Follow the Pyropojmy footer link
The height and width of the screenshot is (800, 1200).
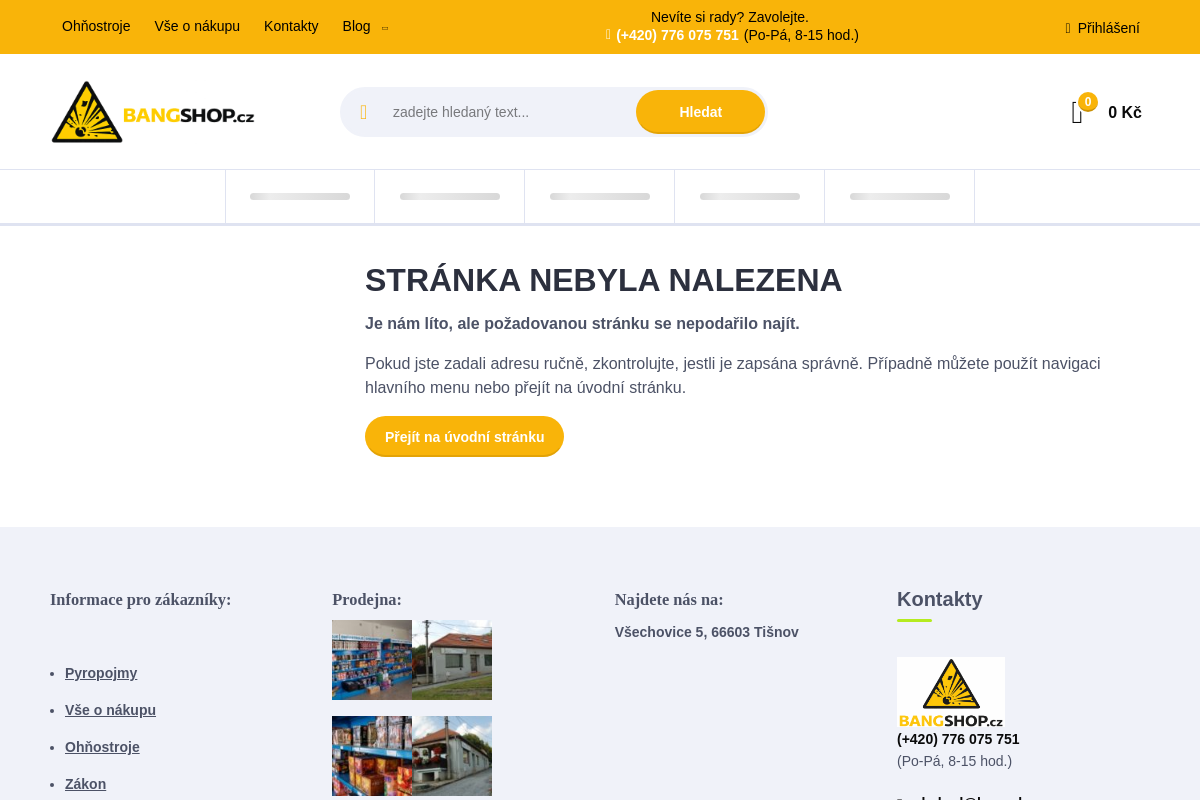pos(101,673)
